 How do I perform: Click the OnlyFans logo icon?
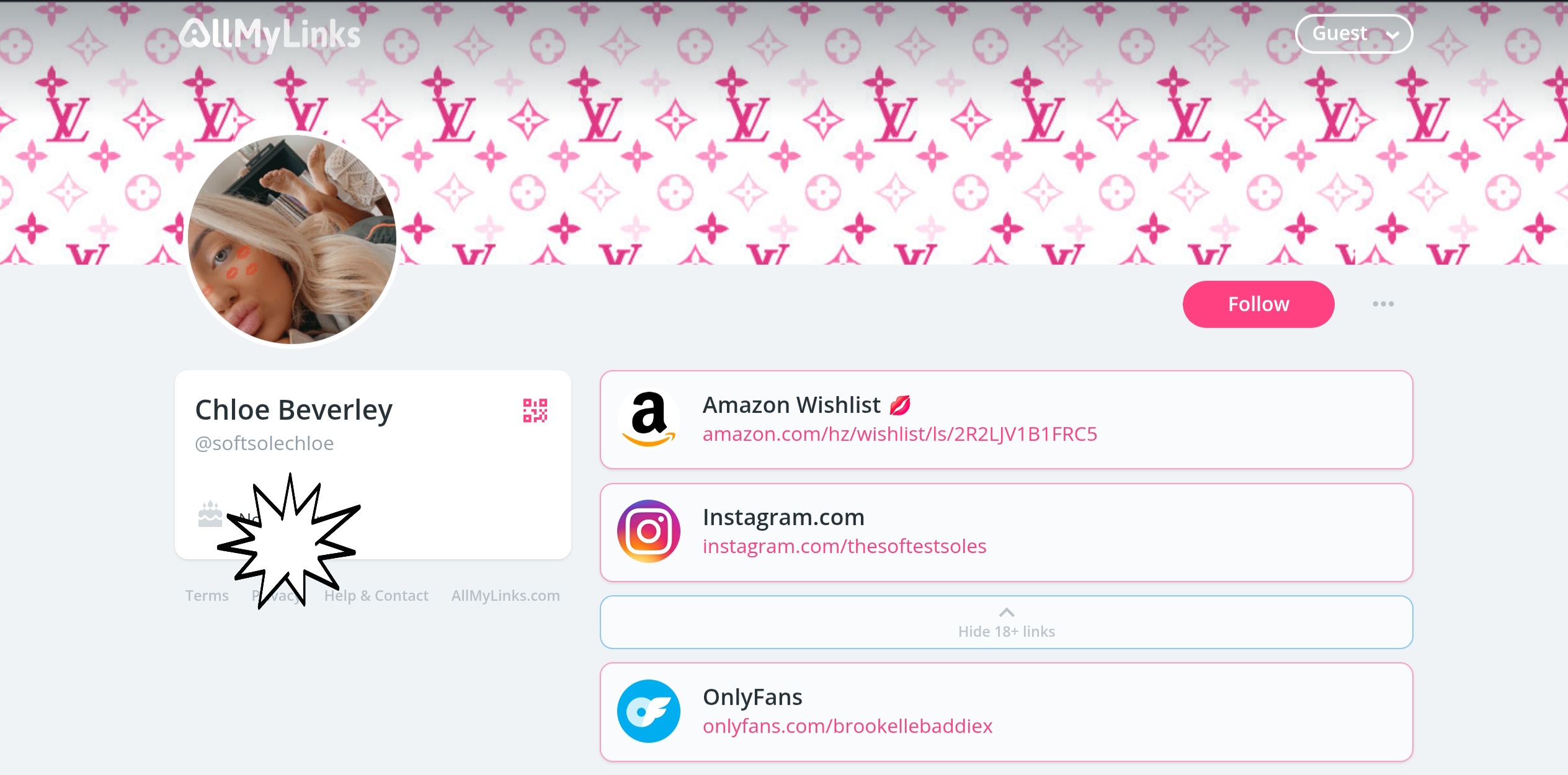pyautogui.click(x=648, y=711)
